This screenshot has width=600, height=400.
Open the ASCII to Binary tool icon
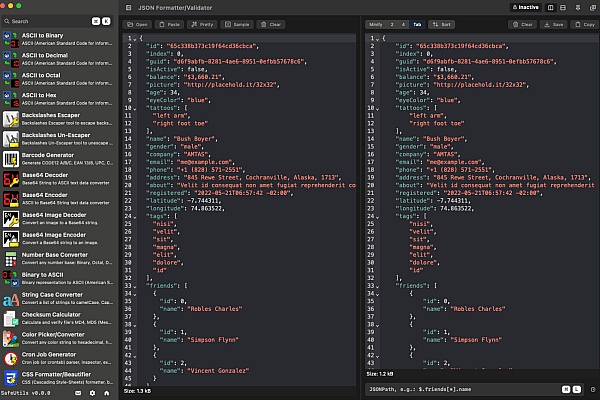coord(11,39)
